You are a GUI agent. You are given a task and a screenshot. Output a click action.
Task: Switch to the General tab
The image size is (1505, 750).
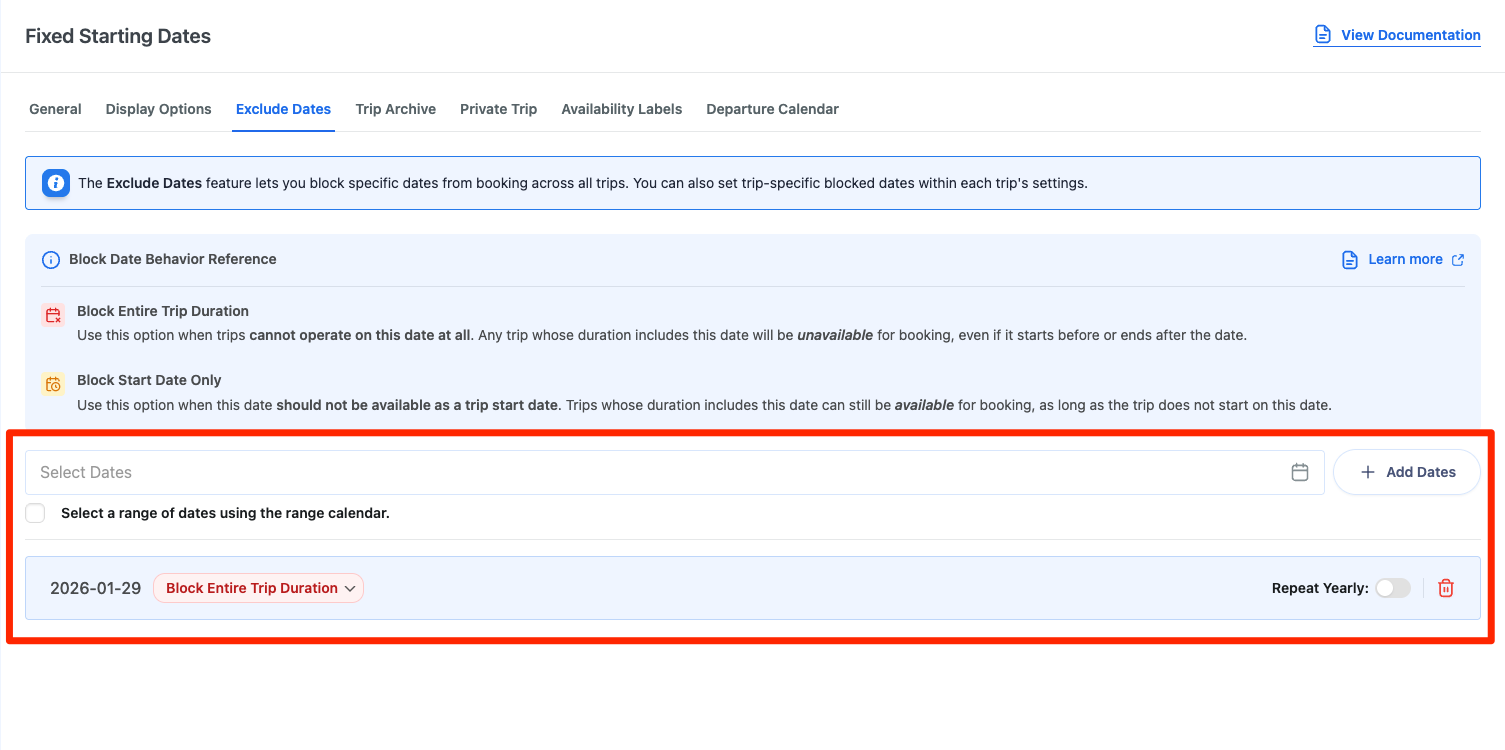(55, 109)
